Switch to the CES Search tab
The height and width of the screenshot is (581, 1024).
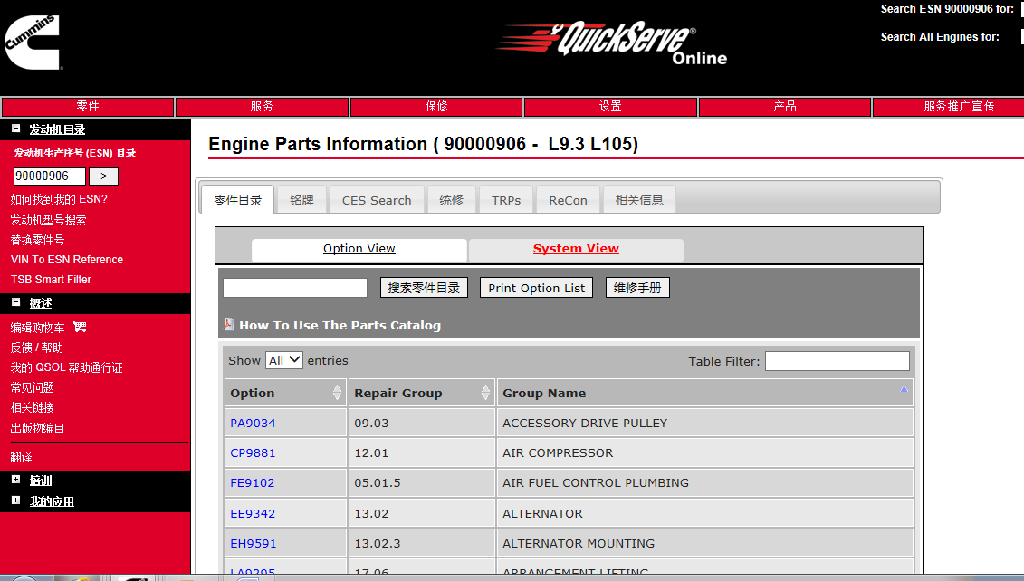click(377, 200)
